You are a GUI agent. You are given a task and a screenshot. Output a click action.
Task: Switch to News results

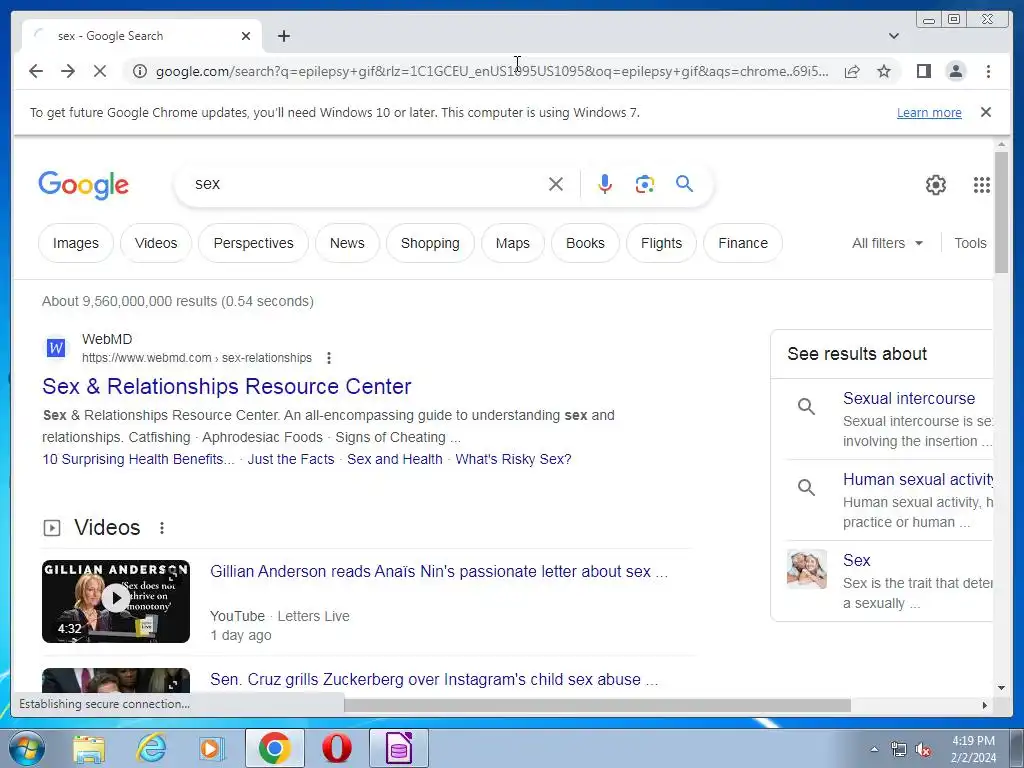click(x=347, y=243)
